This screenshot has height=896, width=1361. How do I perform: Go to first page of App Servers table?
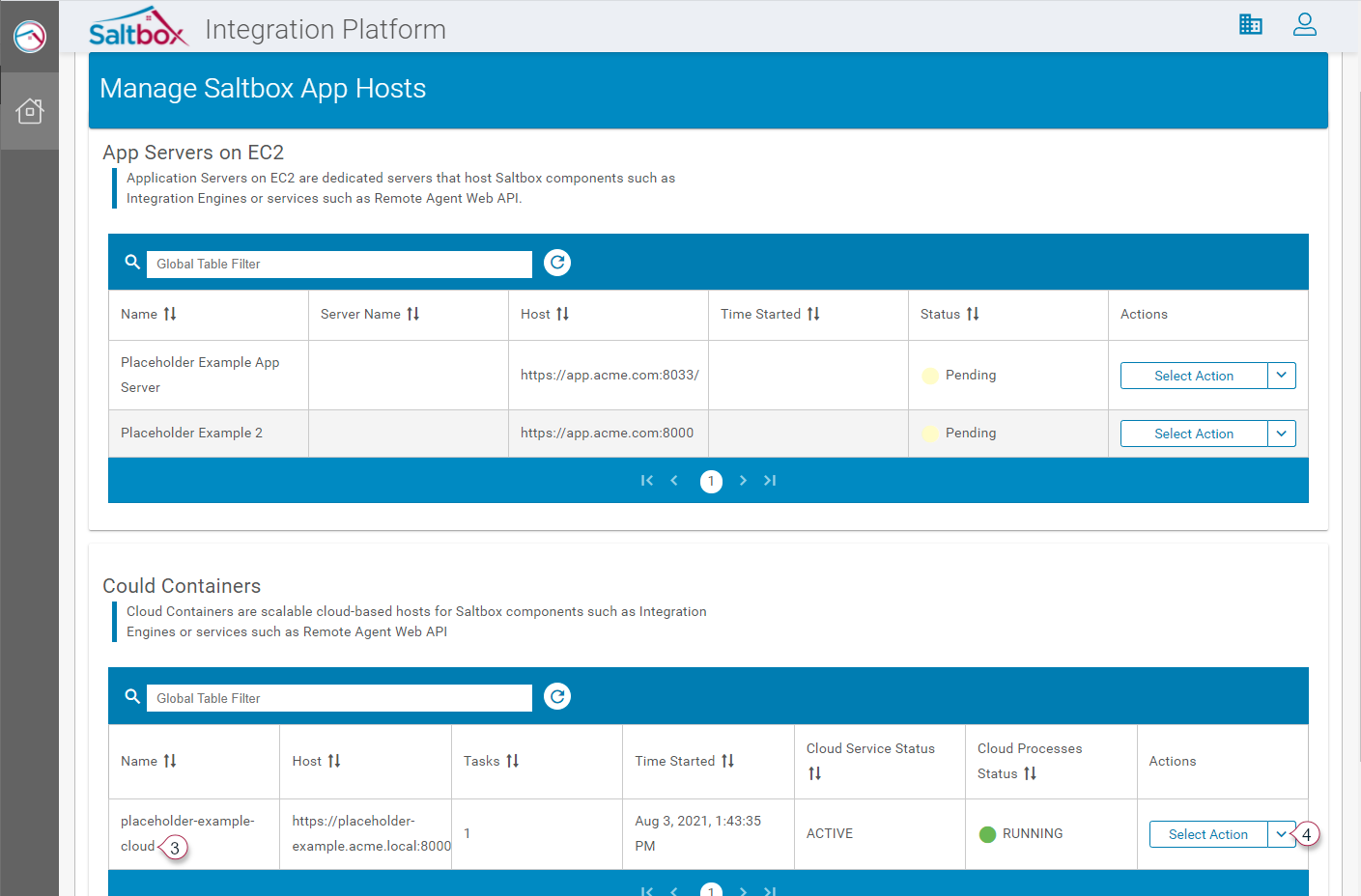pos(647,481)
